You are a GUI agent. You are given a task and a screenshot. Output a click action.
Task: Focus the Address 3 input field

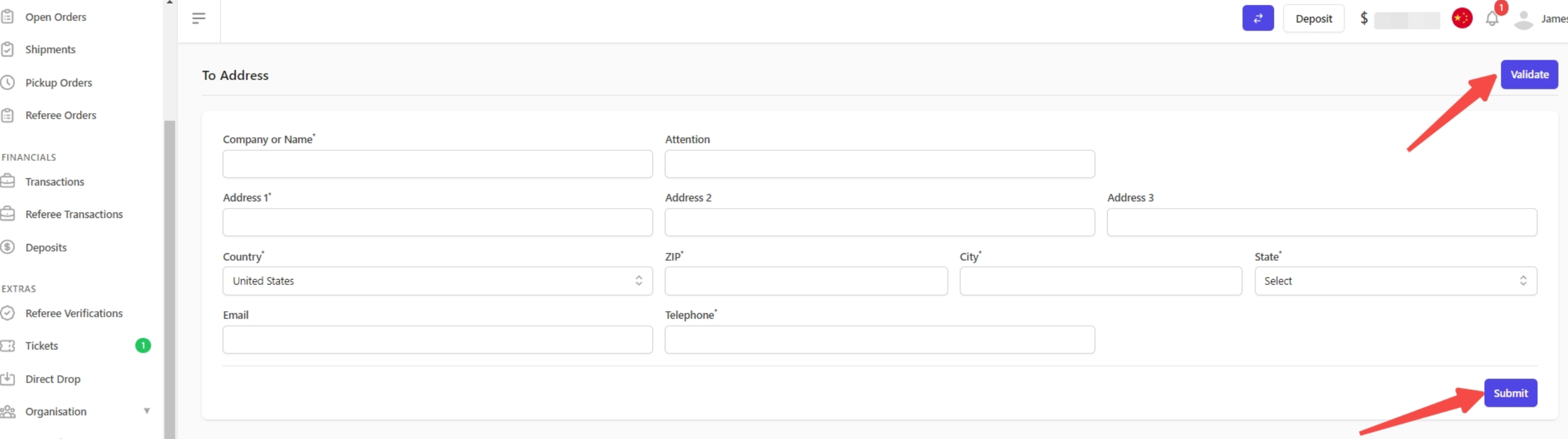tap(1322, 222)
